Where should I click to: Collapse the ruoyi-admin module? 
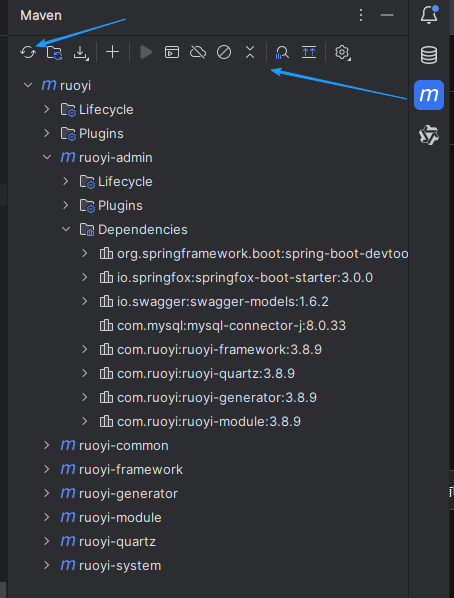[x=47, y=158]
